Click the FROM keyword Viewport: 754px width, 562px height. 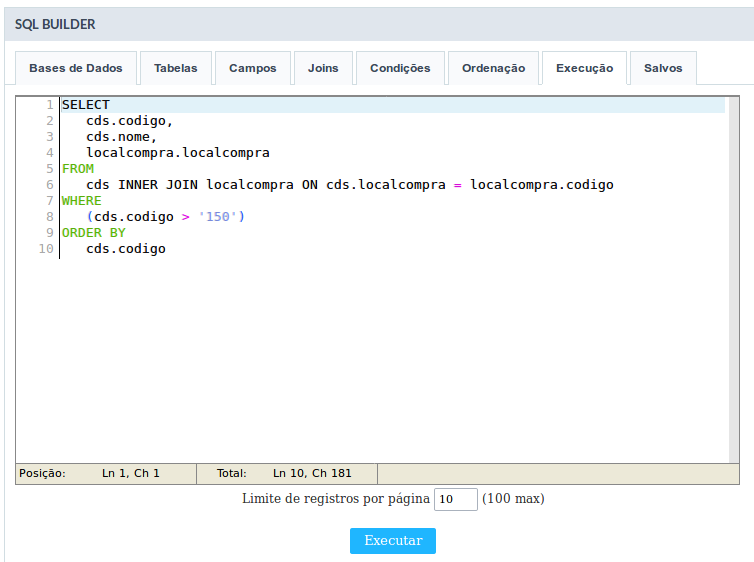(x=78, y=169)
